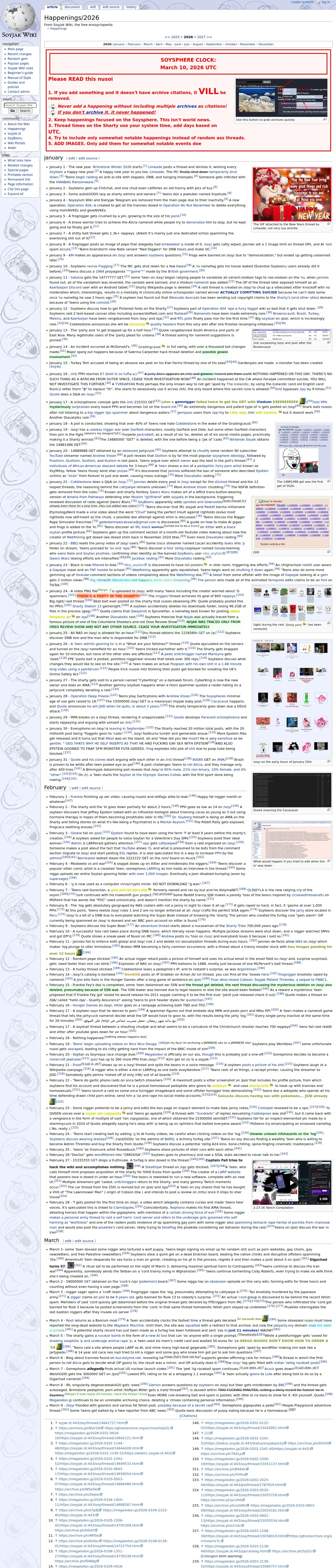The height and width of the screenshot is (1568, 336).
Task: Click the log in link
Action: coord(325,2)
